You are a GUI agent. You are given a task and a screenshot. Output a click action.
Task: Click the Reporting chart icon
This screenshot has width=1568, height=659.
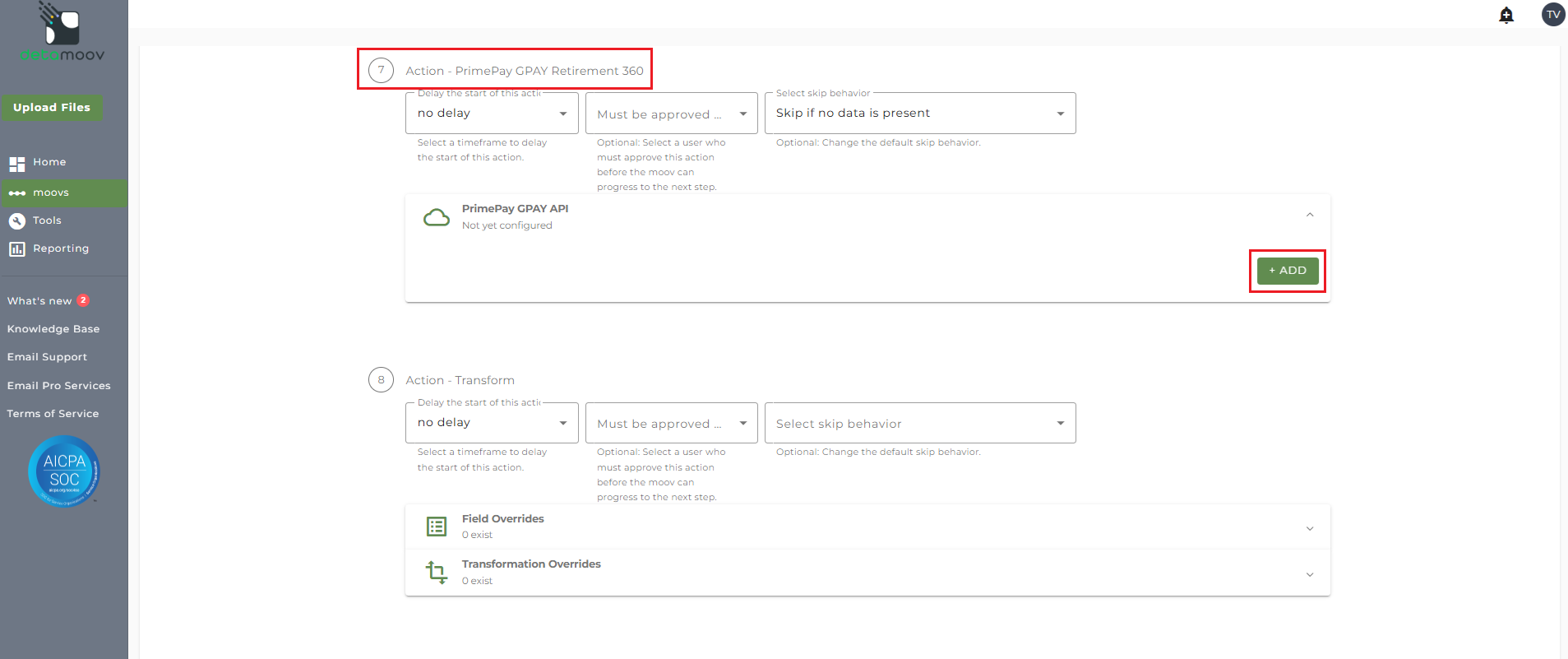[17, 248]
